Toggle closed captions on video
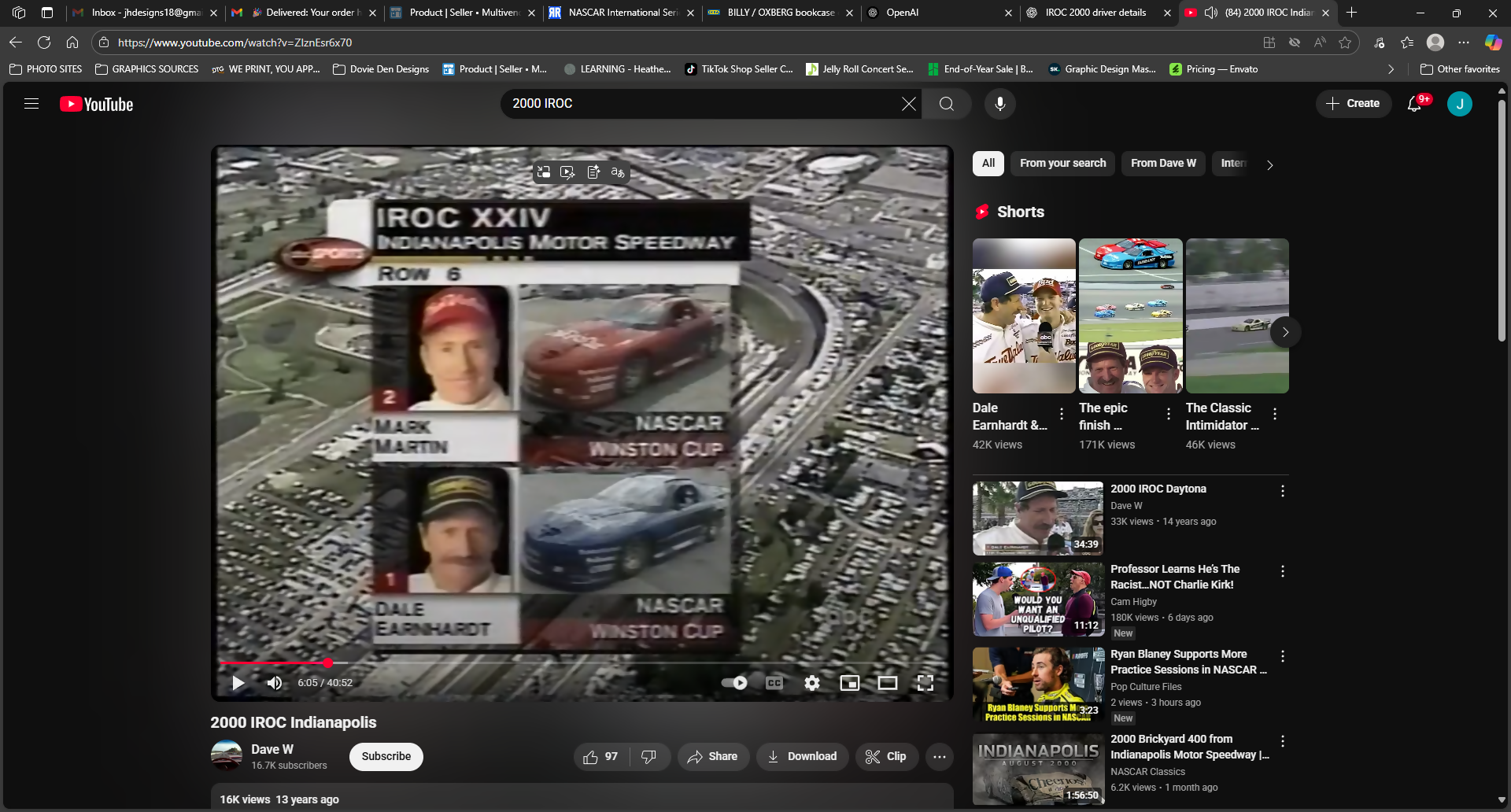 [x=774, y=683]
